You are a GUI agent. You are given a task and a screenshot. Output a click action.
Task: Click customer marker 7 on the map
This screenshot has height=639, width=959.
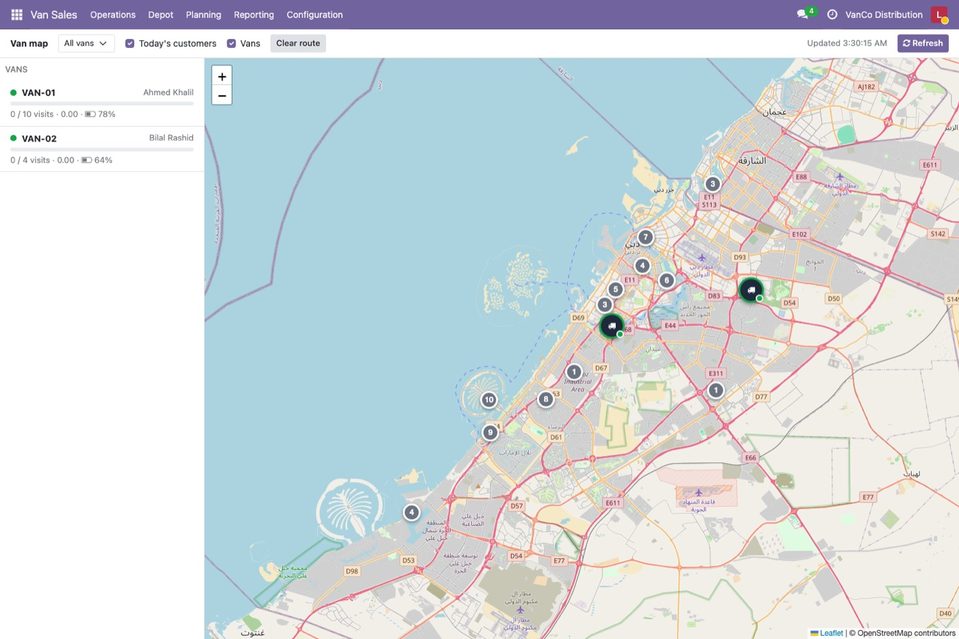tap(645, 237)
